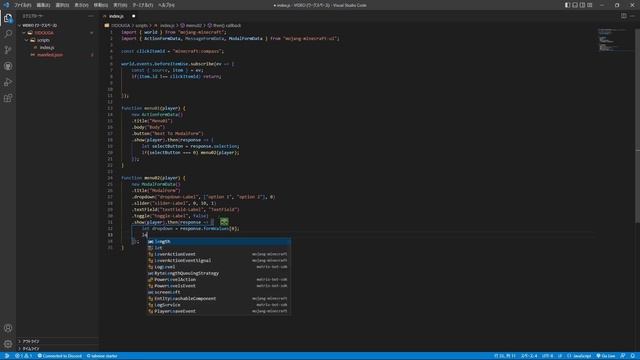Screen dimensions: 640x360
Task: Click scripts in the breadcrumb
Action: pyautogui.click(x=141, y=25)
